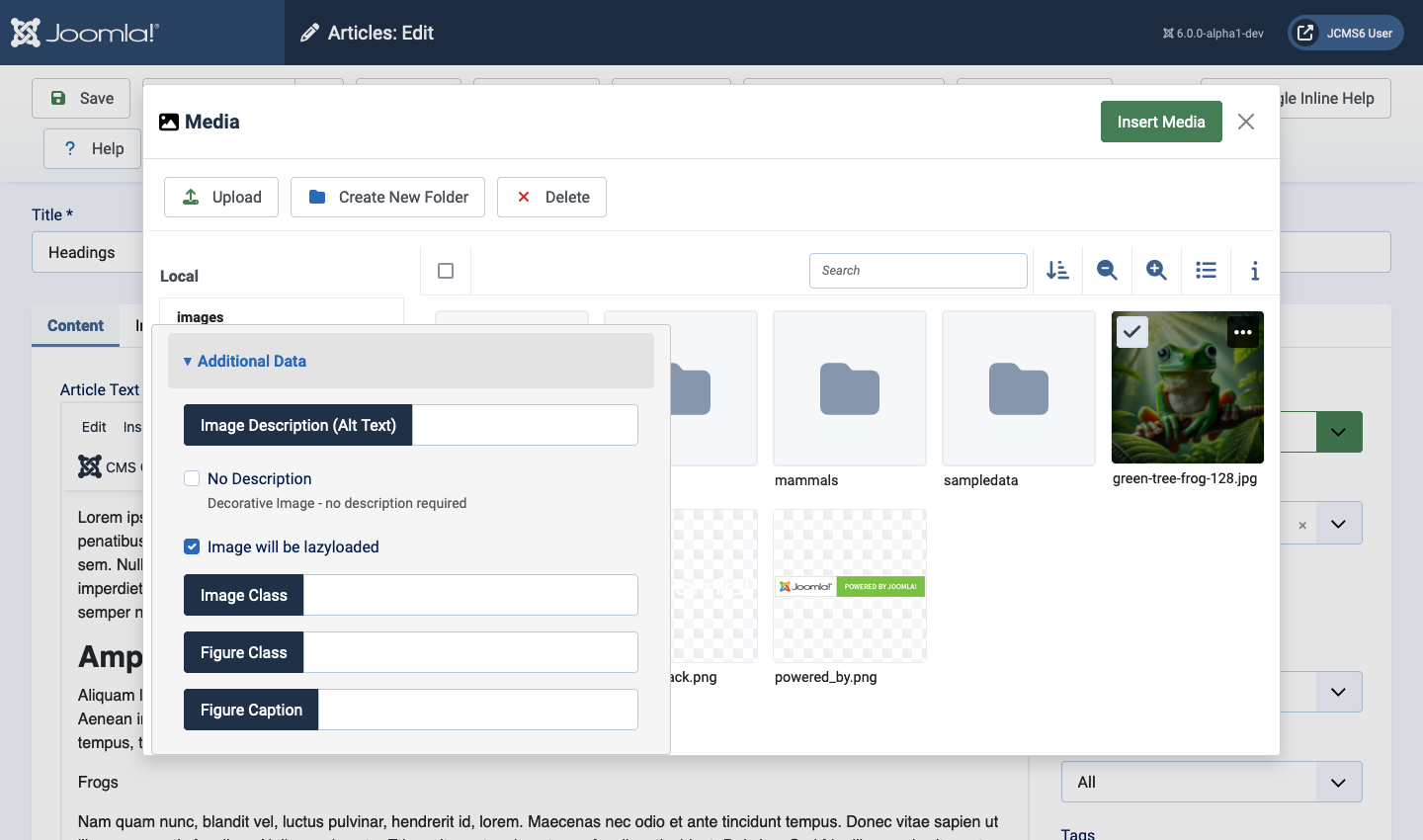Tick the select-all media checkbox
The image size is (1423, 840).
tap(446, 271)
